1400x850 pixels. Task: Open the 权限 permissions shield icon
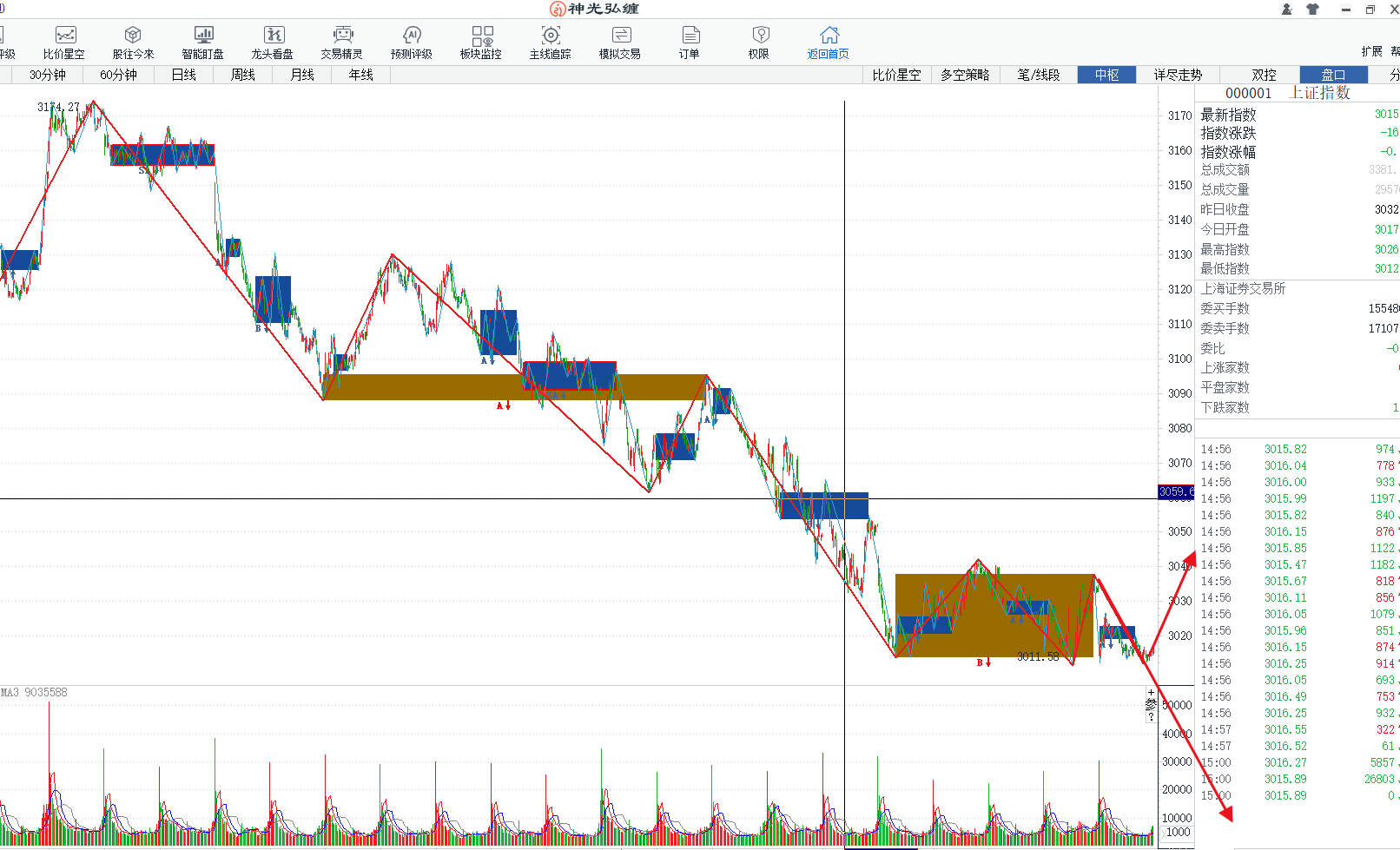(x=759, y=42)
